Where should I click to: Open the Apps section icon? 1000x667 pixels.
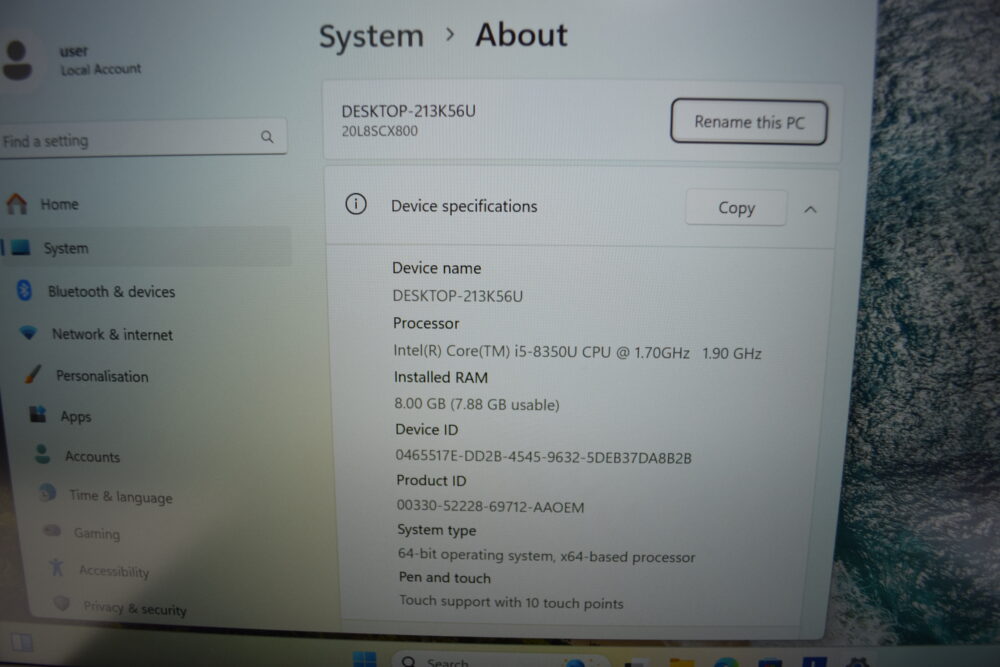38,414
